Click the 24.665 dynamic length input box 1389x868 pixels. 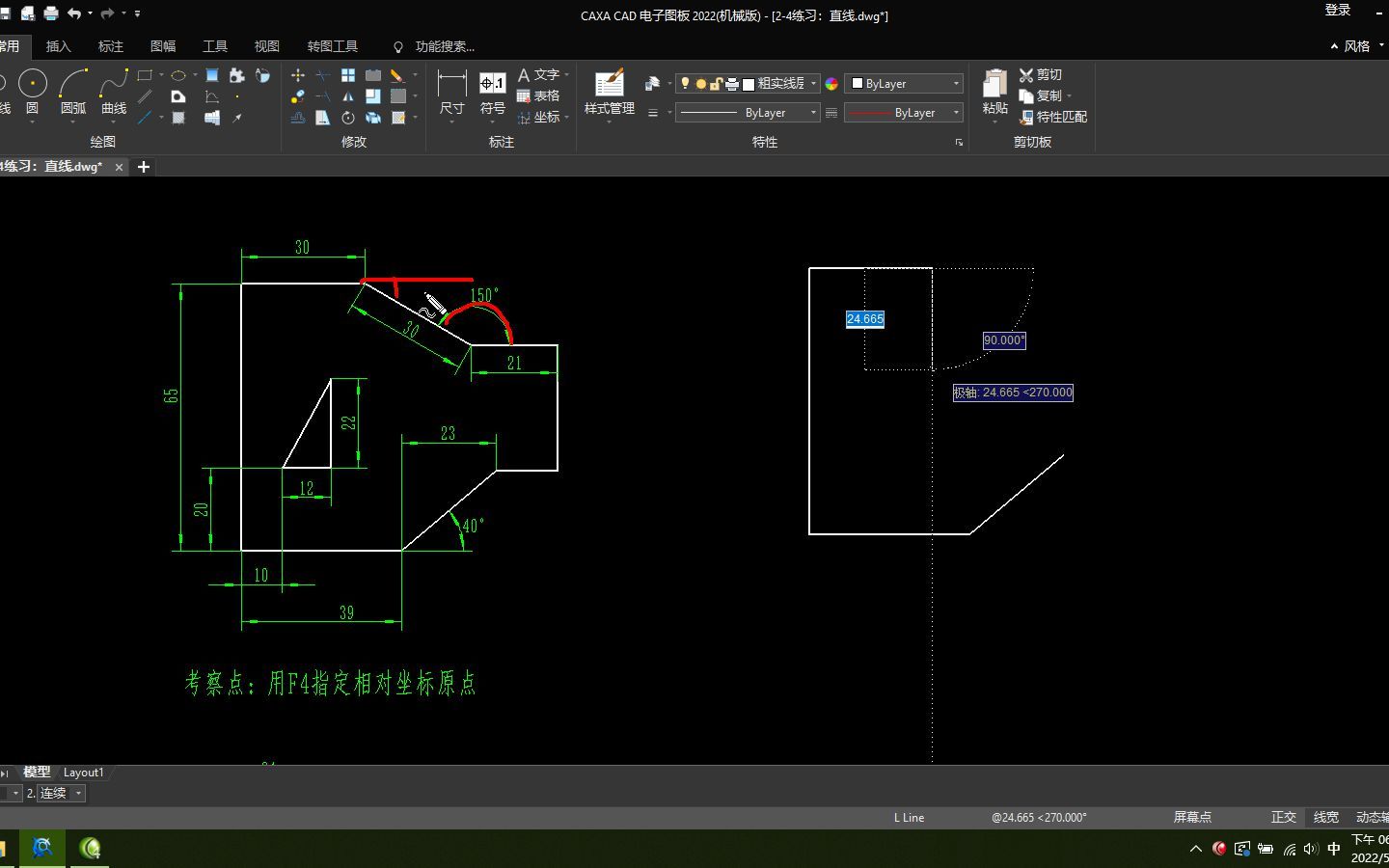tap(865, 319)
